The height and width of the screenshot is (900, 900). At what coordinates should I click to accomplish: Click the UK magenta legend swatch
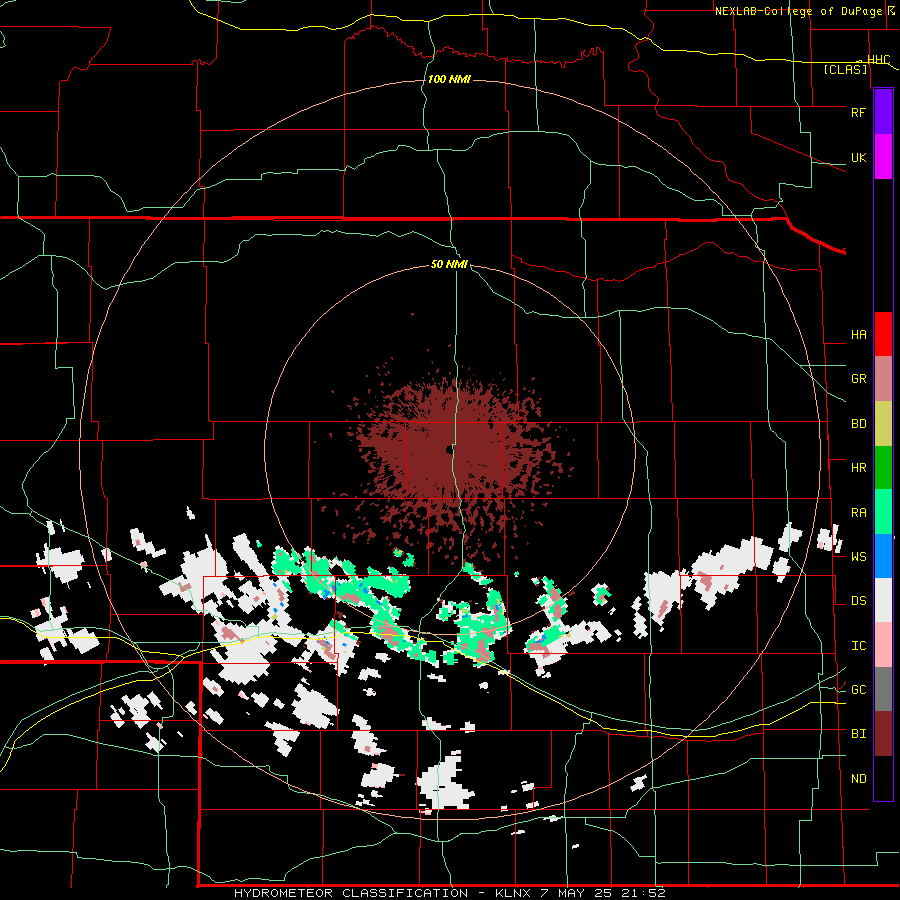(883, 157)
